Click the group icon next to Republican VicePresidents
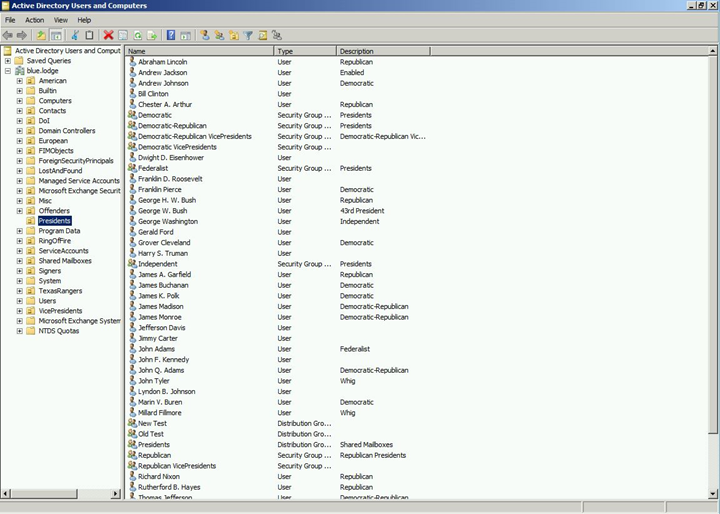 132,466
